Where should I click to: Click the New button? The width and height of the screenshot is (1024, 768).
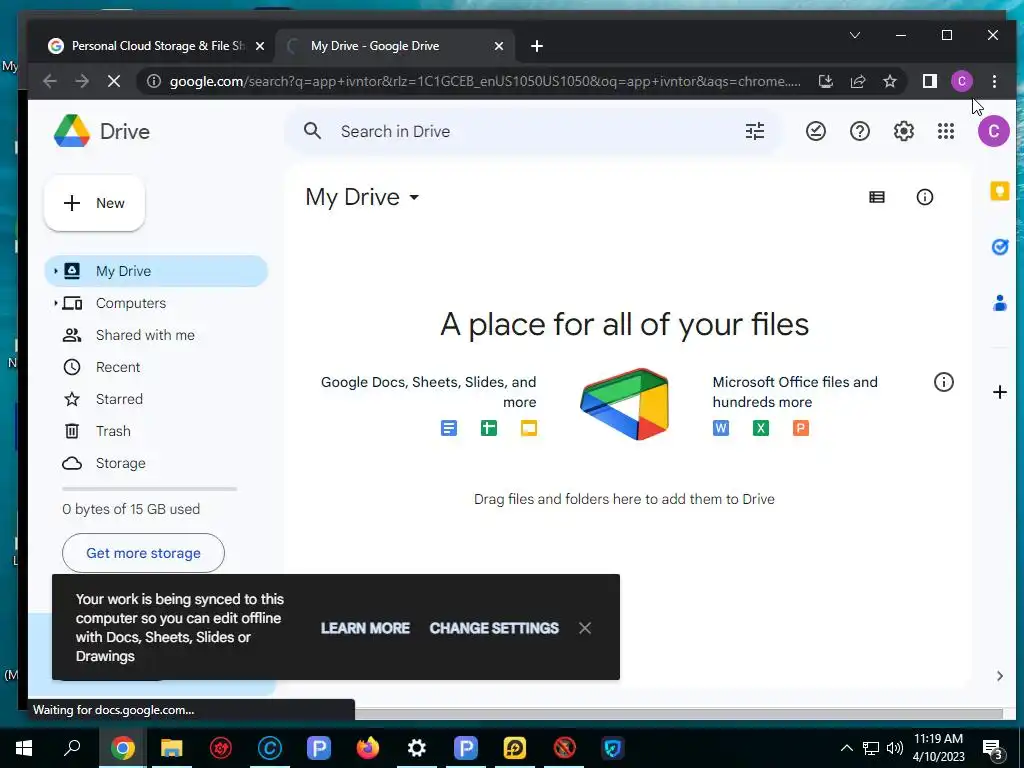coord(94,203)
